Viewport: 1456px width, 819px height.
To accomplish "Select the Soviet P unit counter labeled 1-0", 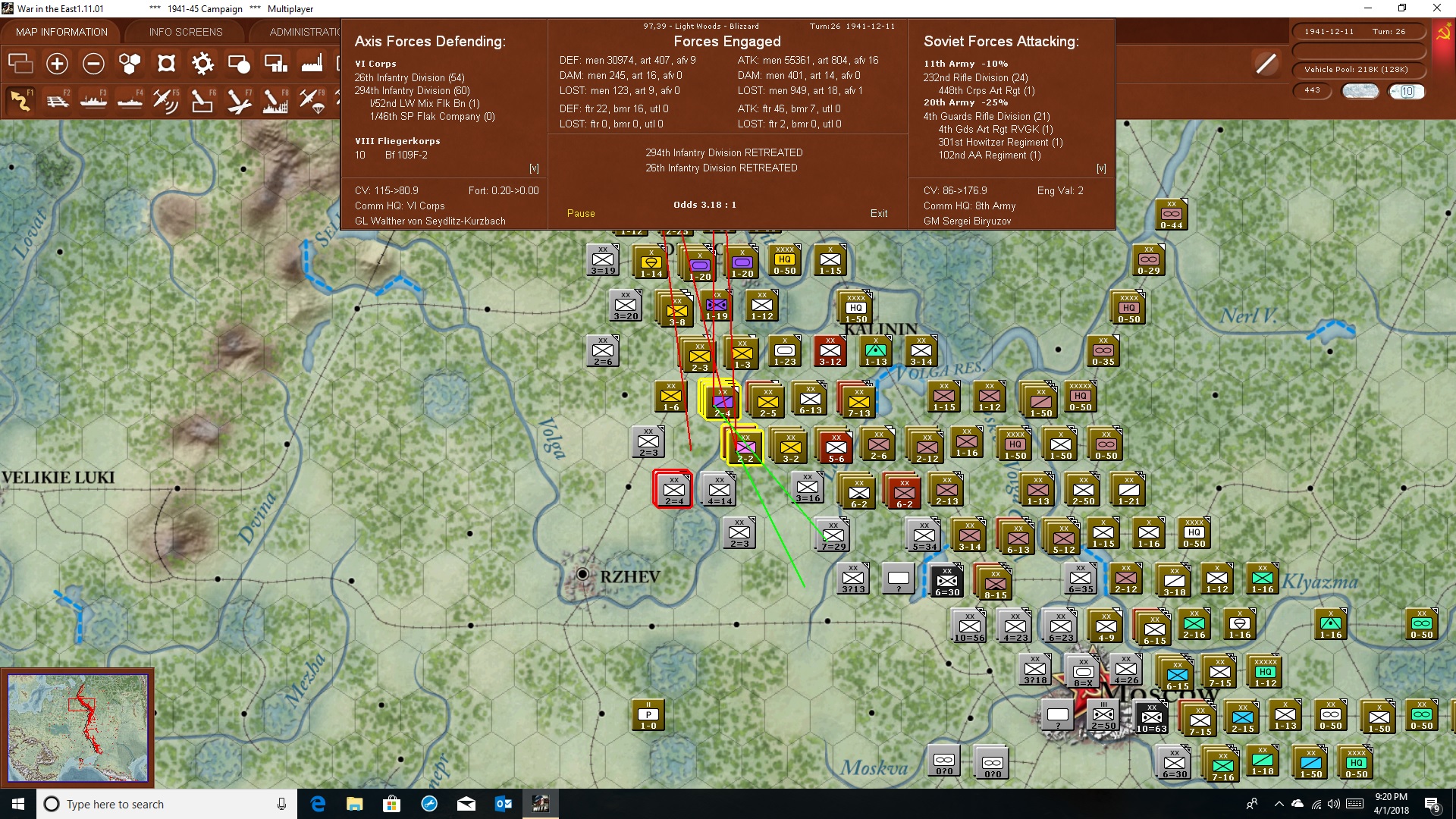I will (x=648, y=714).
